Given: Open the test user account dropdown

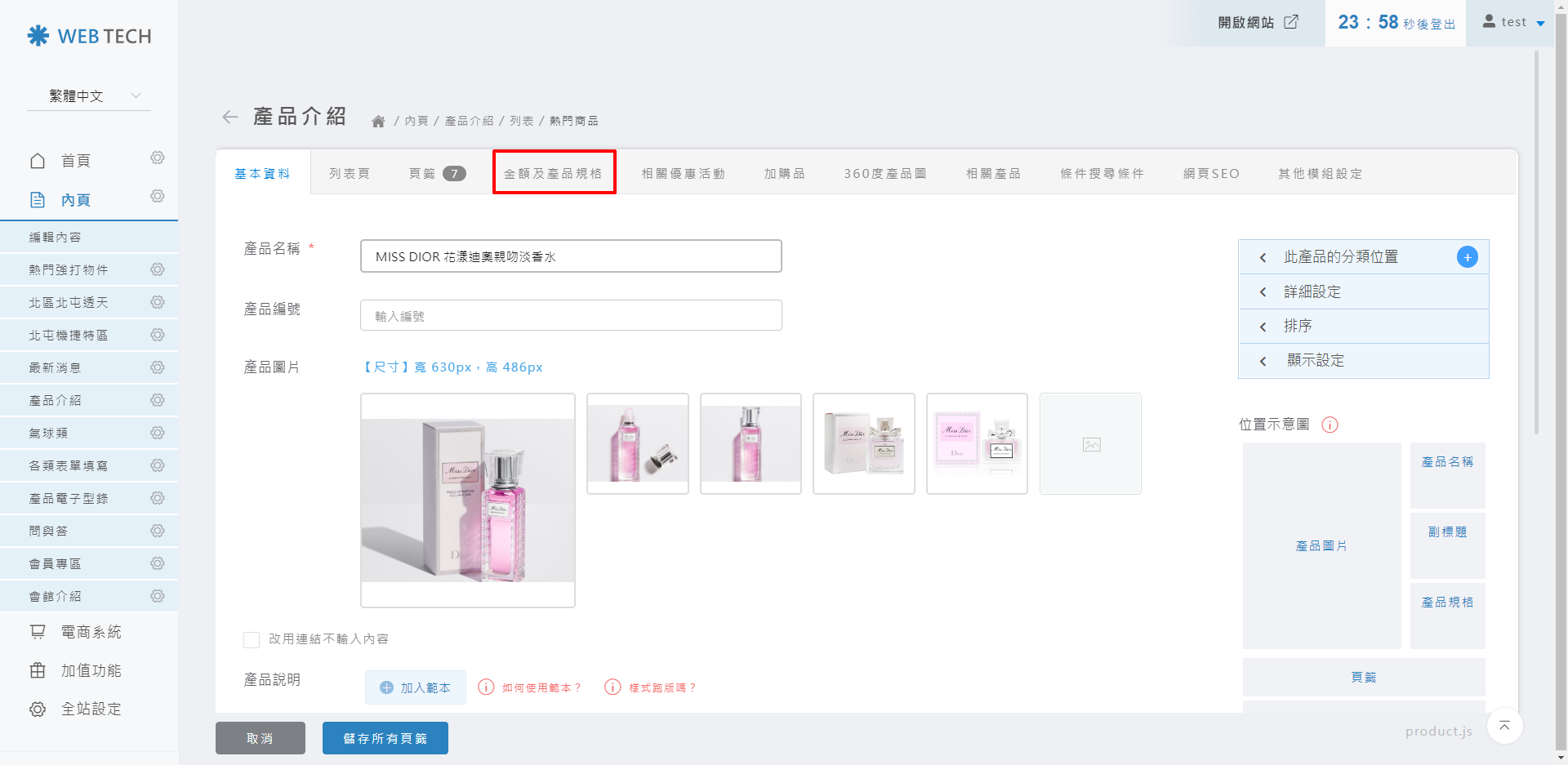Looking at the screenshot, I should [1513, 23].
